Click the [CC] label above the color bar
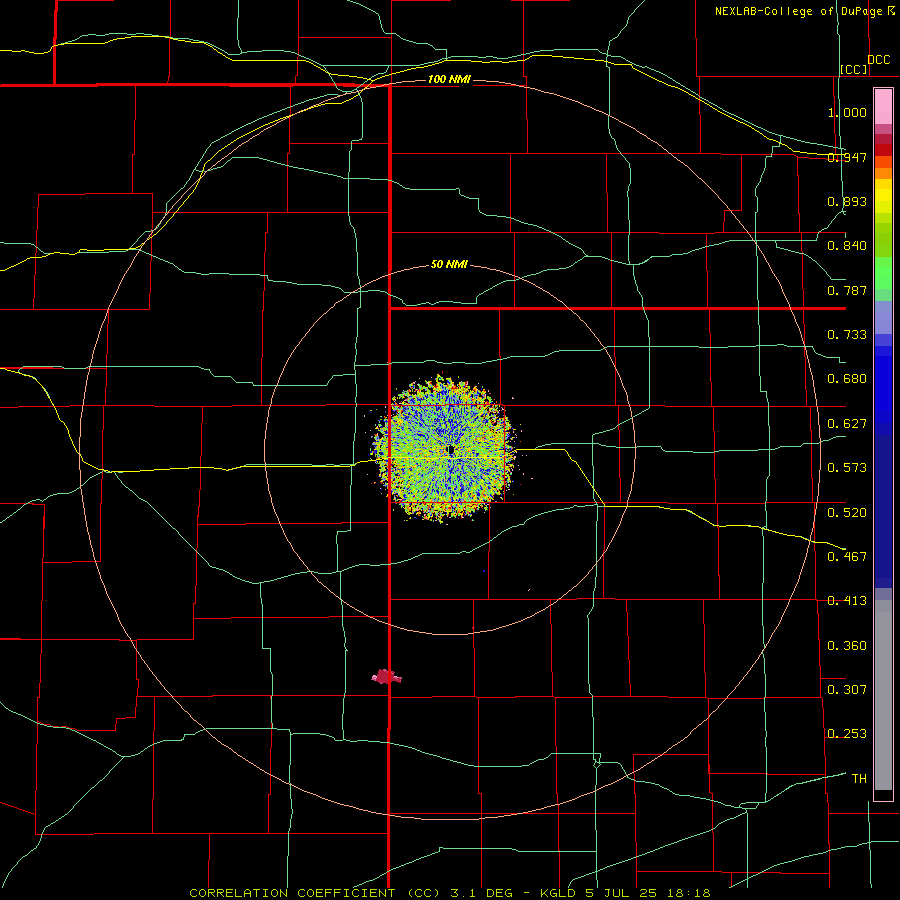900x900 pixels. (x=854, y=69)
